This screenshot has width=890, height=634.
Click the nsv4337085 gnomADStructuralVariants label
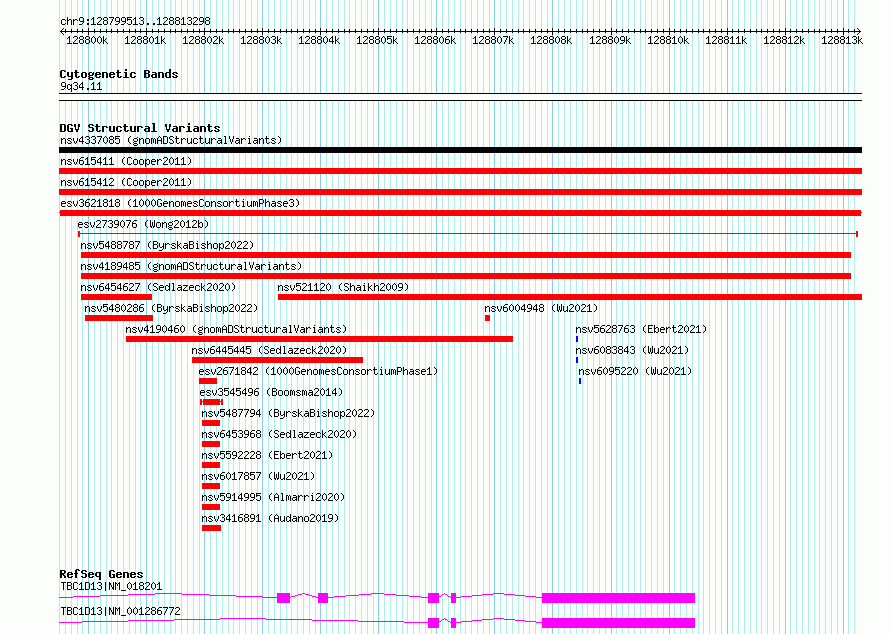point(171,140)
